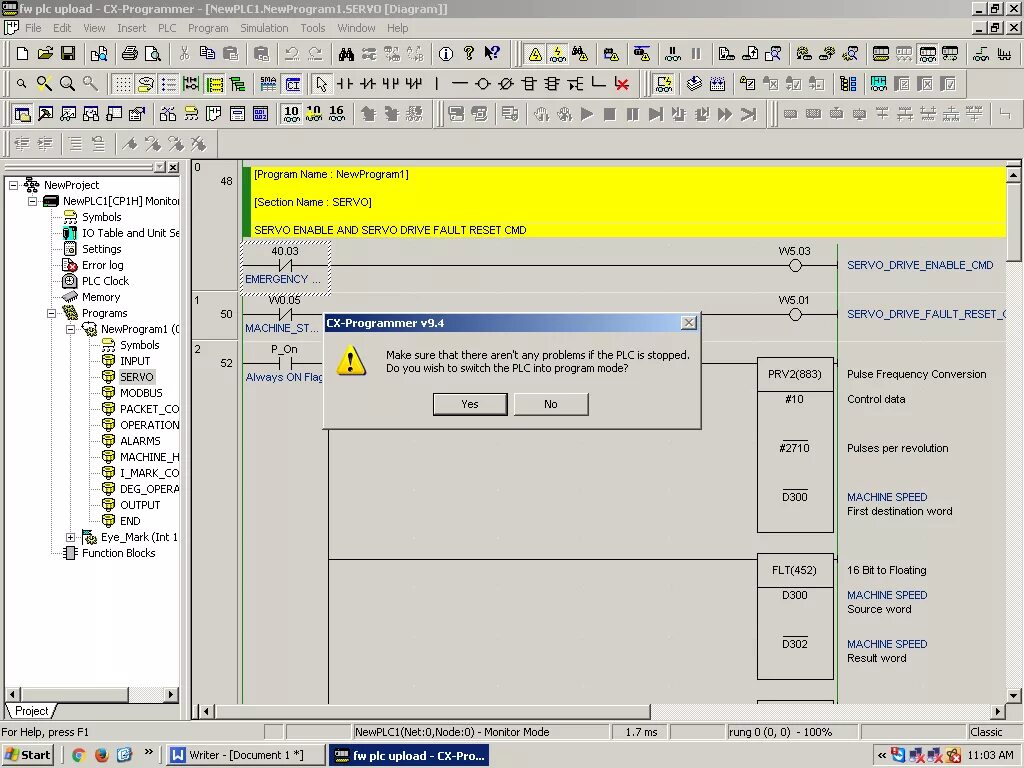Click Yes to switch PLC to program mode
This screenshot has width=1024, height=768.
(x=470, y=404)
